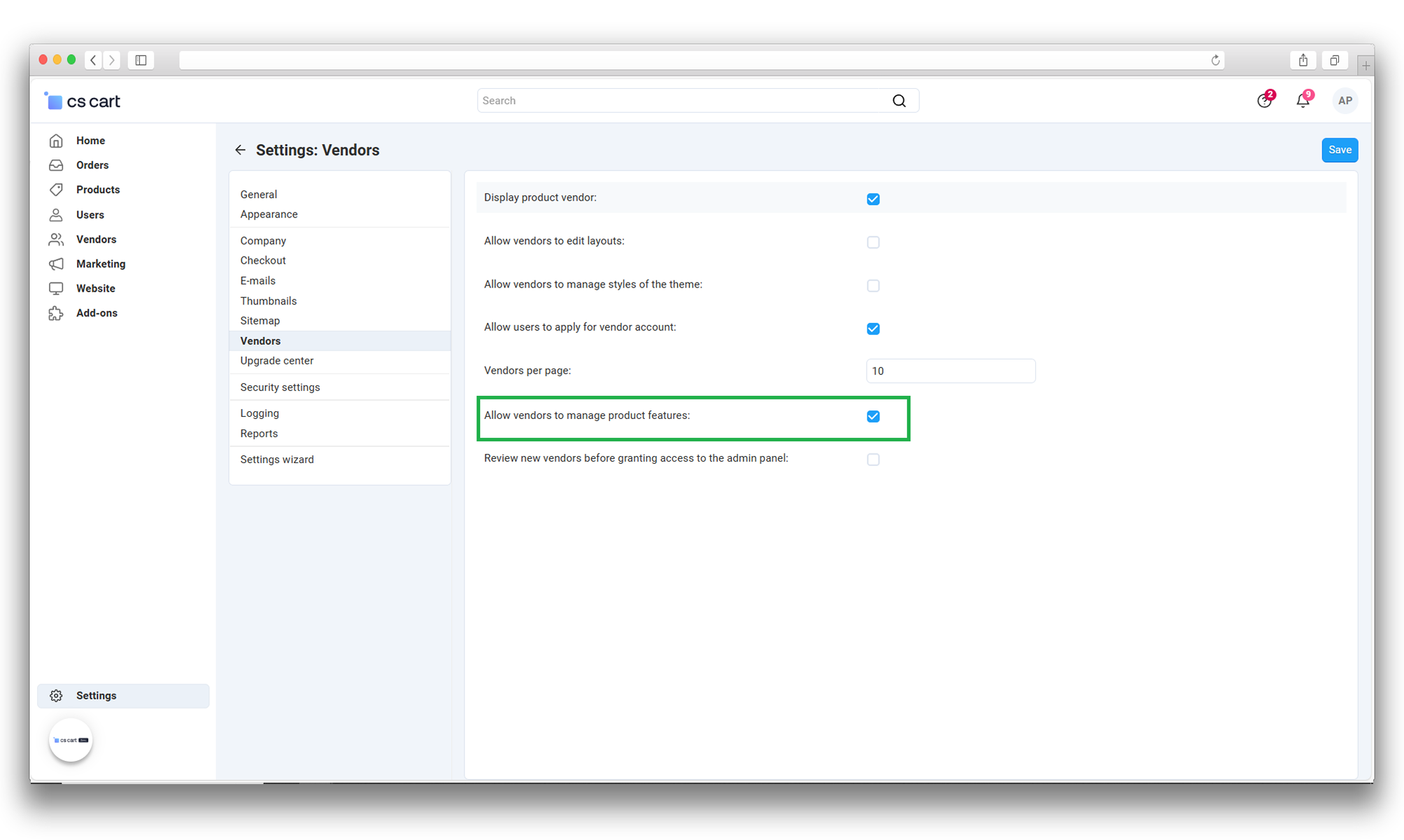Click the Home icon in sidebar
The height and width of the screenshot is (840, 1404).
(56, 141)
